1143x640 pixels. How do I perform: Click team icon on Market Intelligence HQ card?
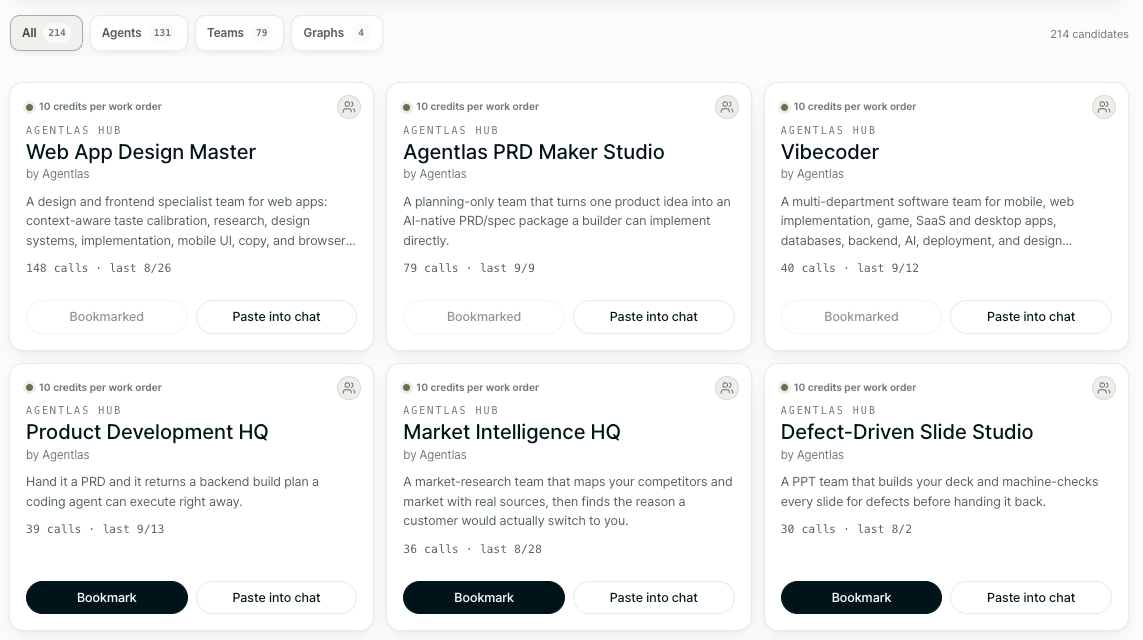[727, 388]
